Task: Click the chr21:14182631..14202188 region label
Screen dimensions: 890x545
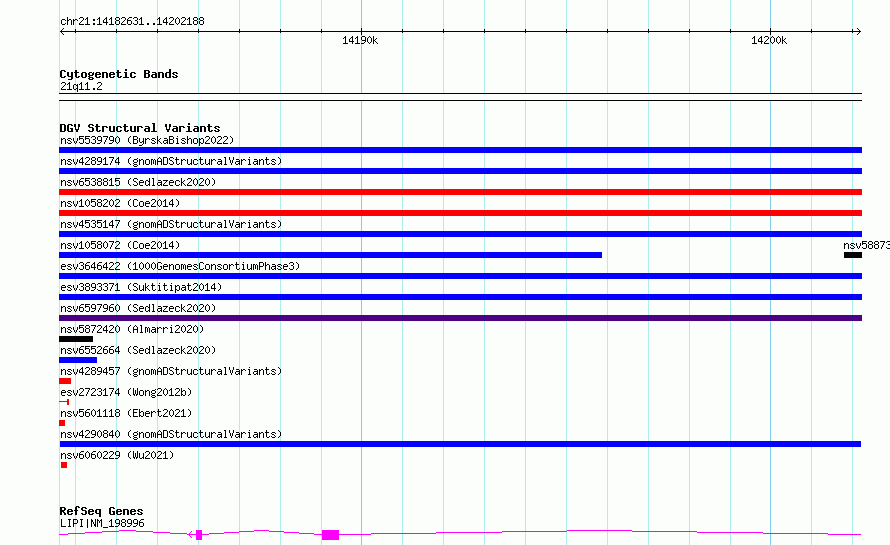Action: [132, 22]
